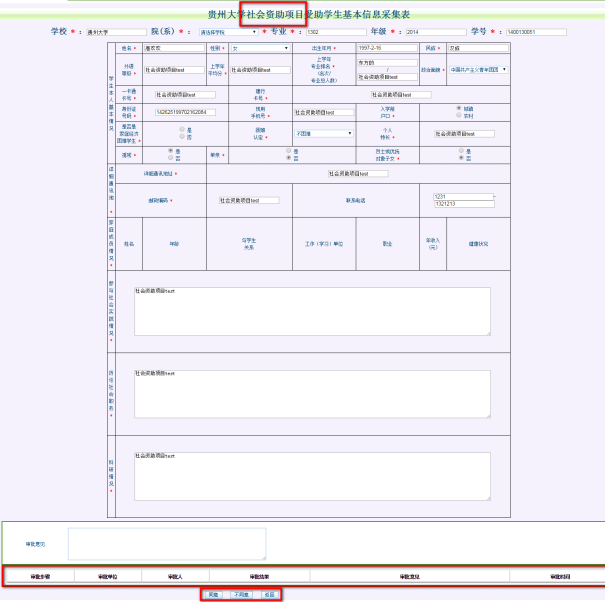Click the 个人特长 personal specialty field
This screenshot has height=602, width=605.
pos(465,134)
